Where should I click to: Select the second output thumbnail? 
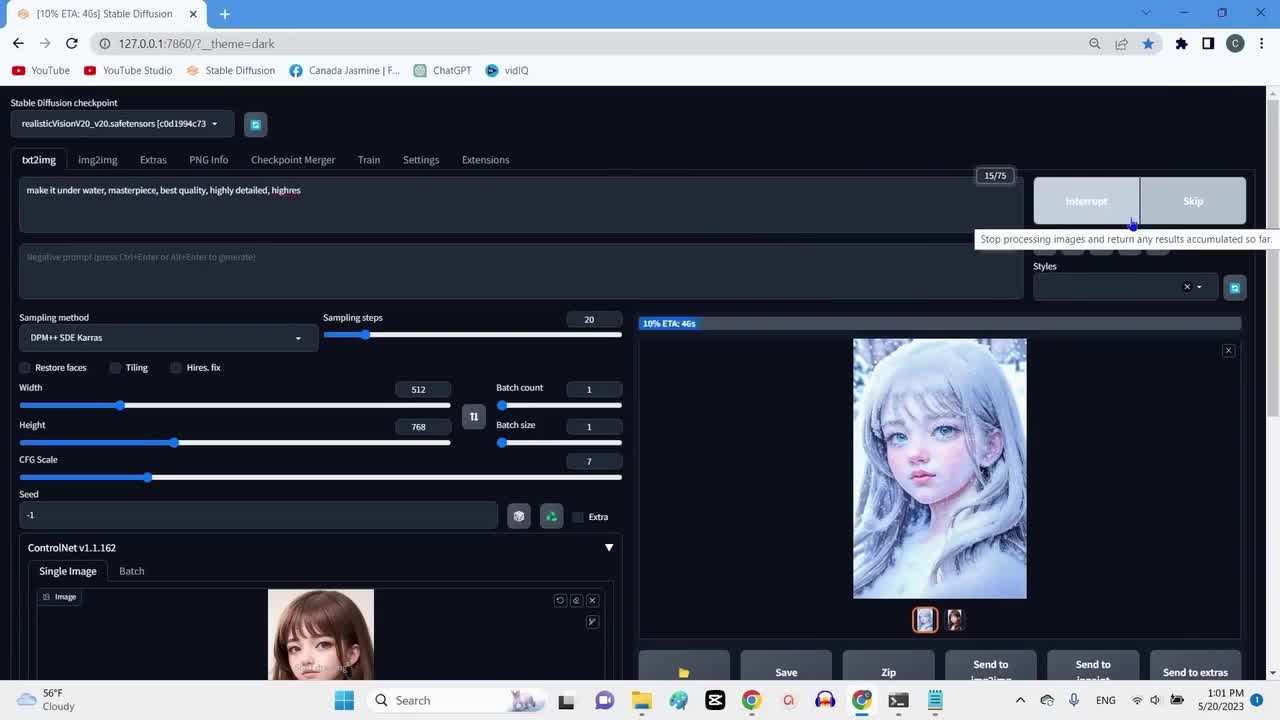[954, 620]
